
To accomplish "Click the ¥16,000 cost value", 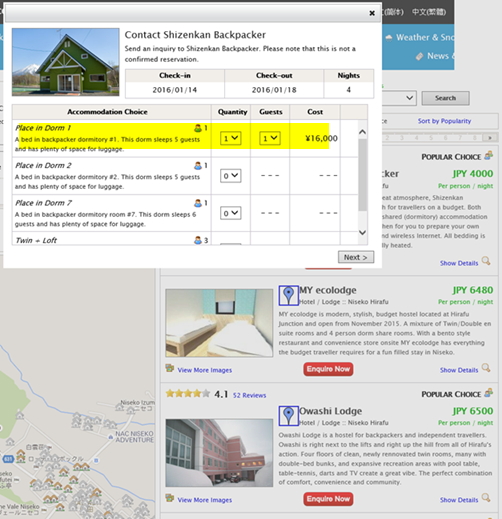I will tap(321, 138).
